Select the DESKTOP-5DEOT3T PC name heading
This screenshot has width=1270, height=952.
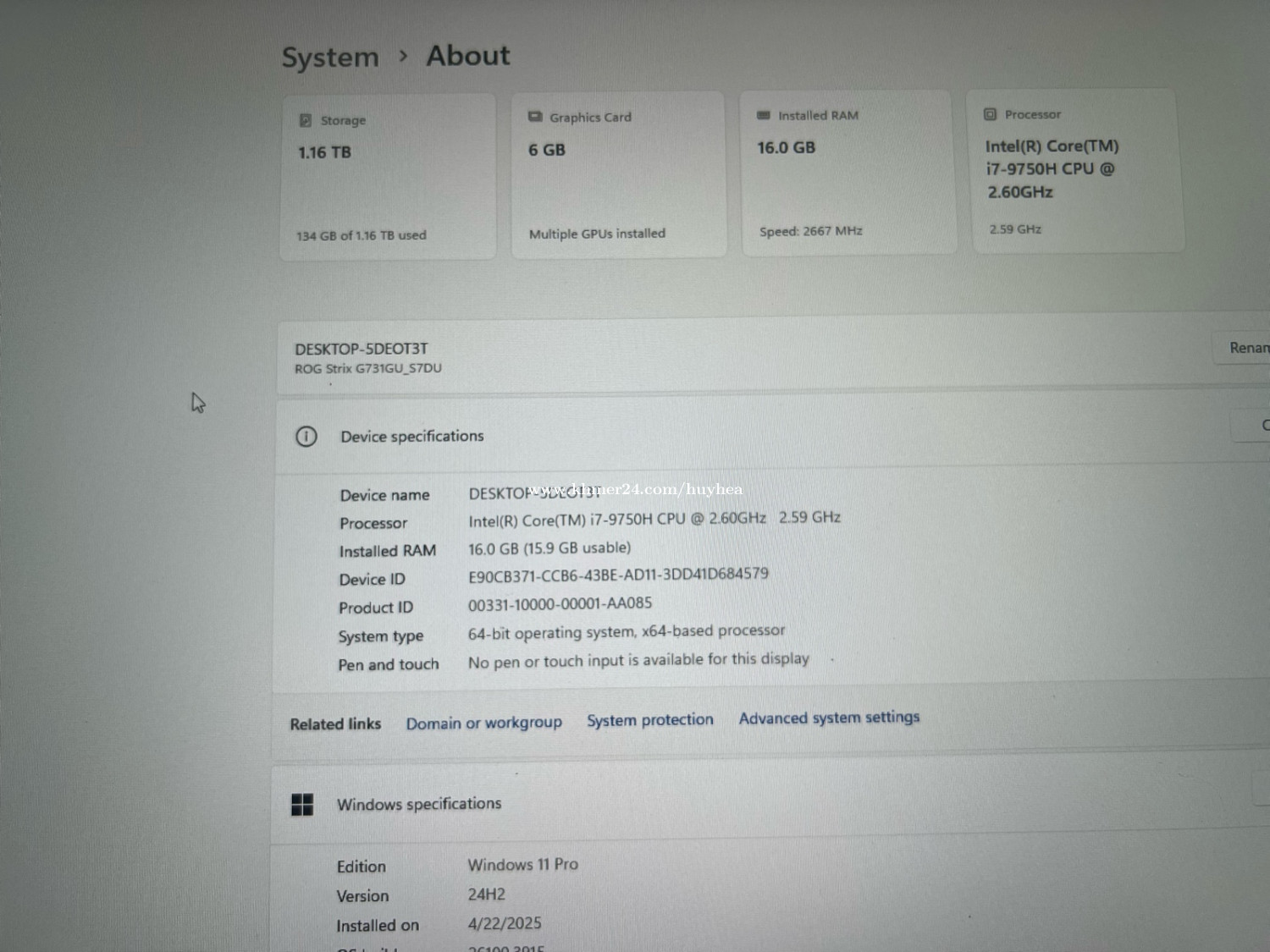(362, 349)
